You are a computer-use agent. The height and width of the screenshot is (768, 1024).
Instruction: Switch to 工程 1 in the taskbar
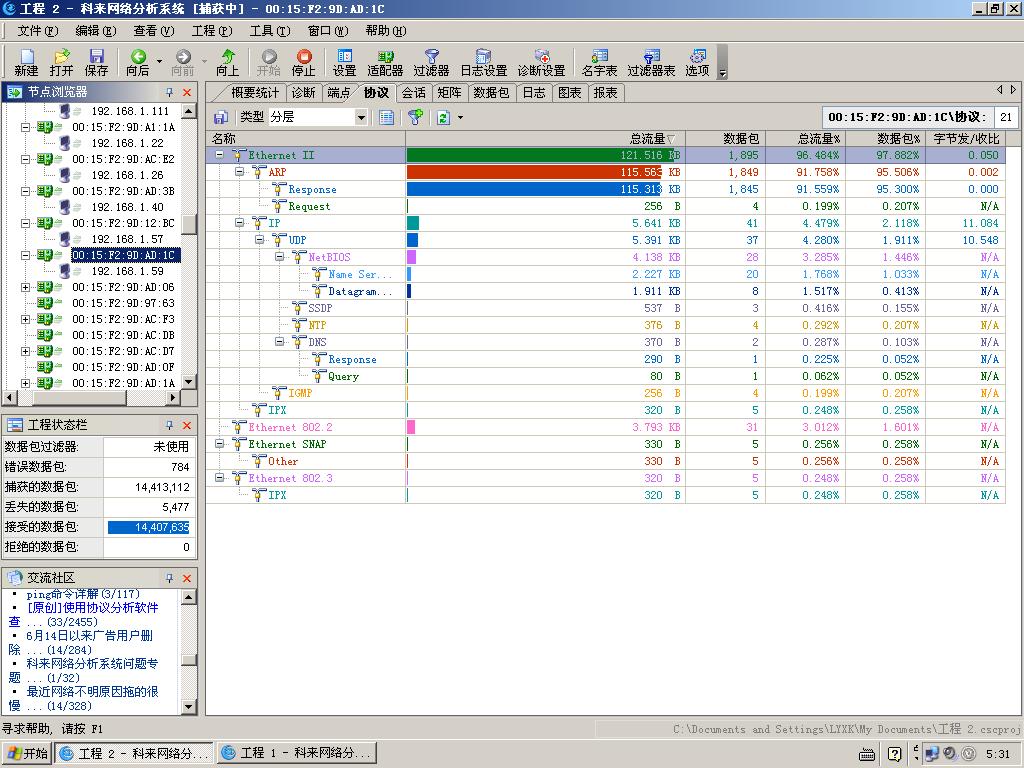click(x=296, y=753)
